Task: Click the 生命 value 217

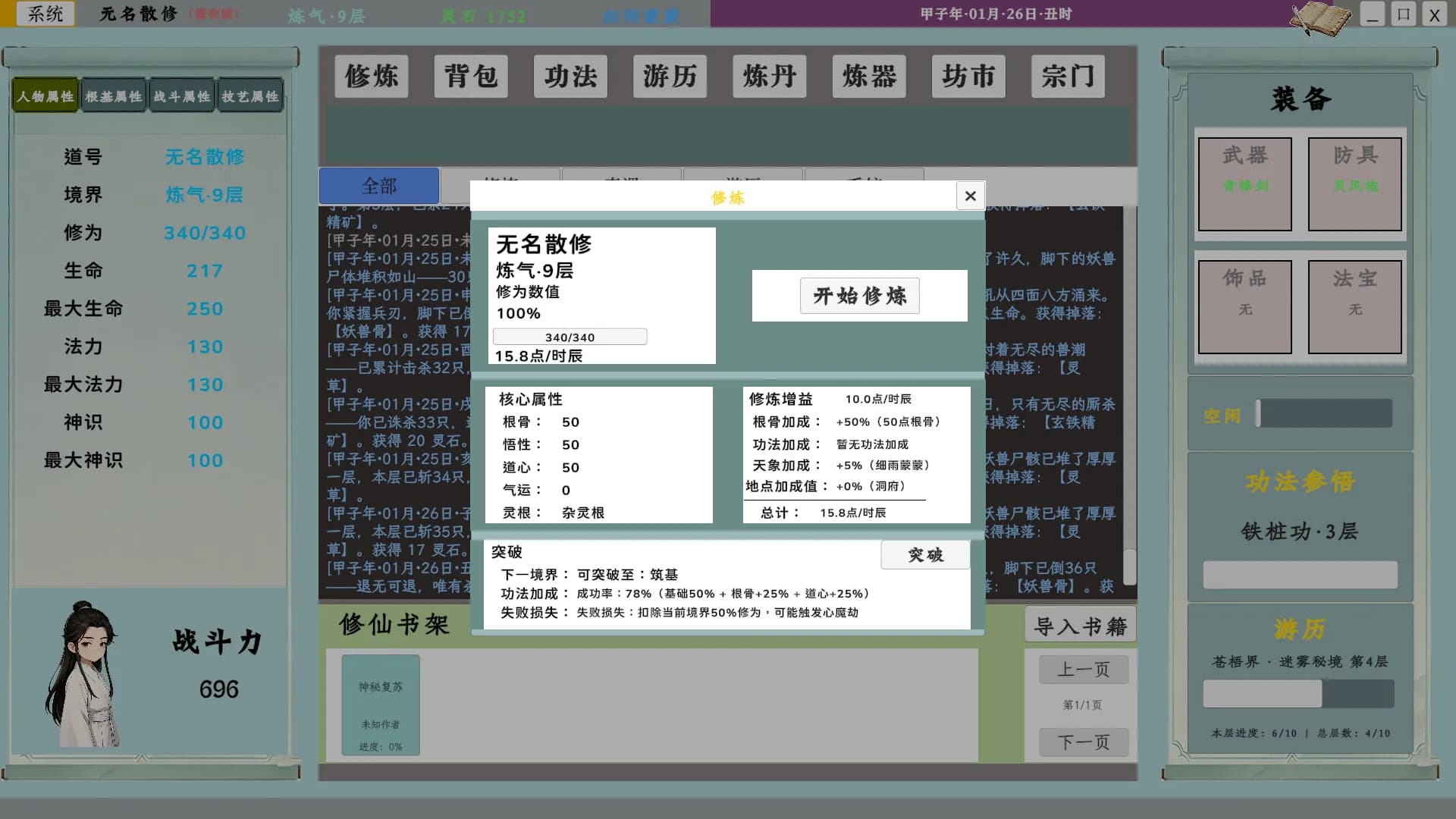Action: tap(205, 271)
